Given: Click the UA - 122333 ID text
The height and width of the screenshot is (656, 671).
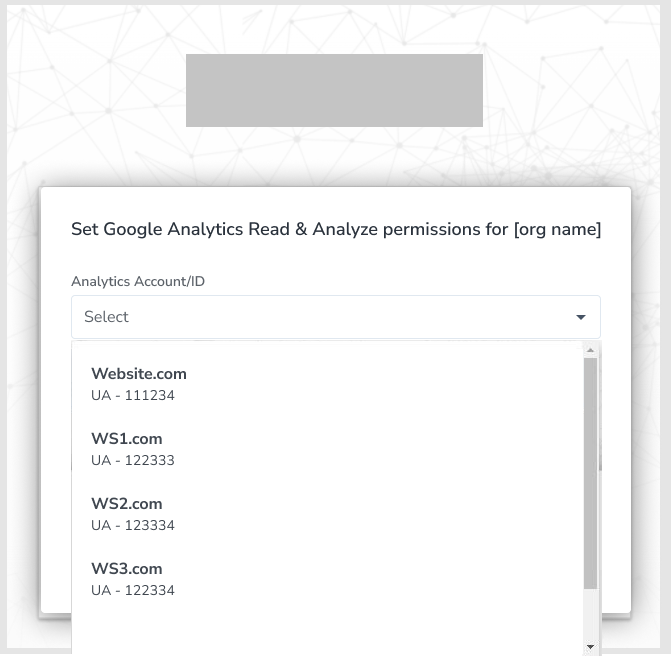Looking at the screenshot, I should coord(133,461).
